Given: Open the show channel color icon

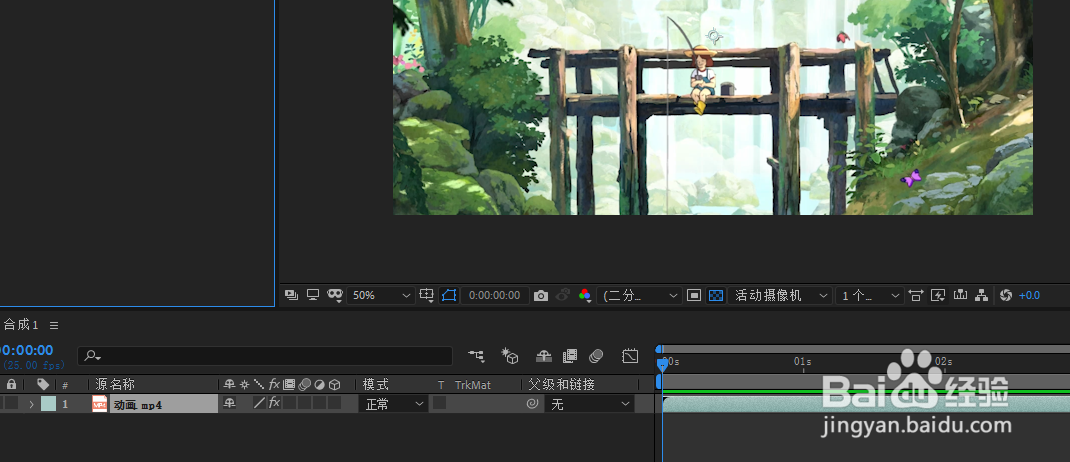Looking at the screenshot, I should pyautogui.click(x=585, y=295).
